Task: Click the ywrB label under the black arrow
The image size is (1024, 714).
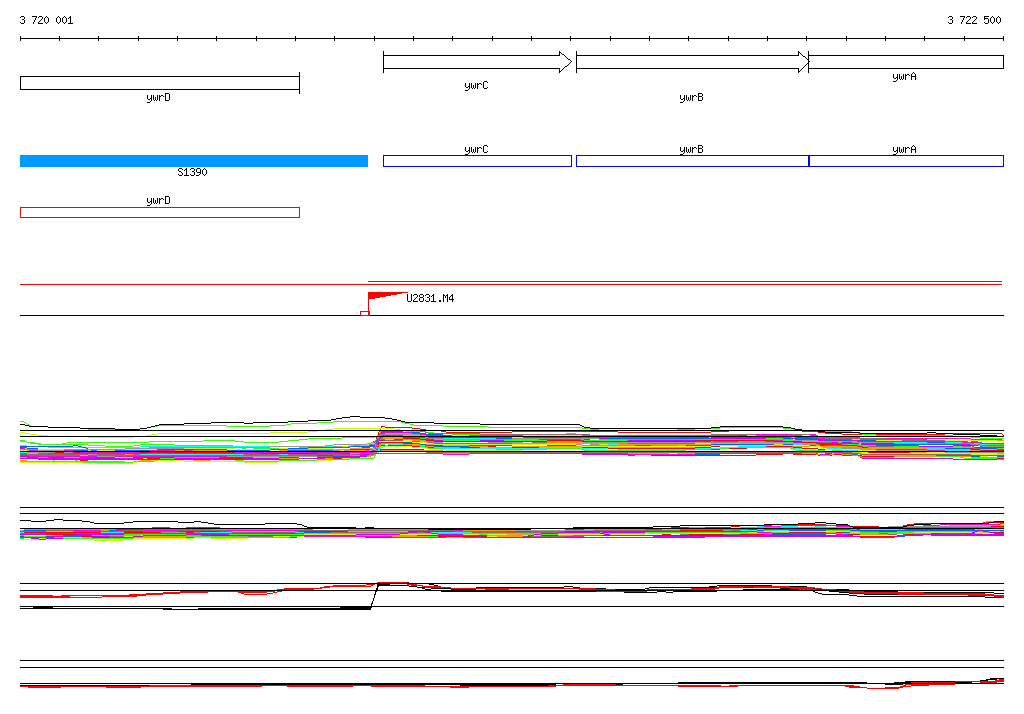Action: point(691,98)
